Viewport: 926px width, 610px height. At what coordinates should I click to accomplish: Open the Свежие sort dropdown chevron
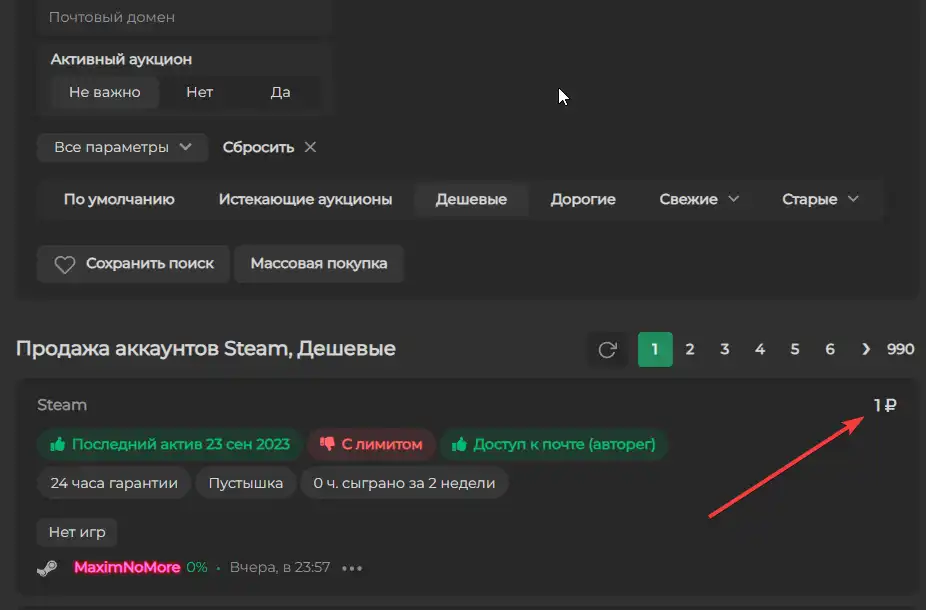[x=733, y=199]
